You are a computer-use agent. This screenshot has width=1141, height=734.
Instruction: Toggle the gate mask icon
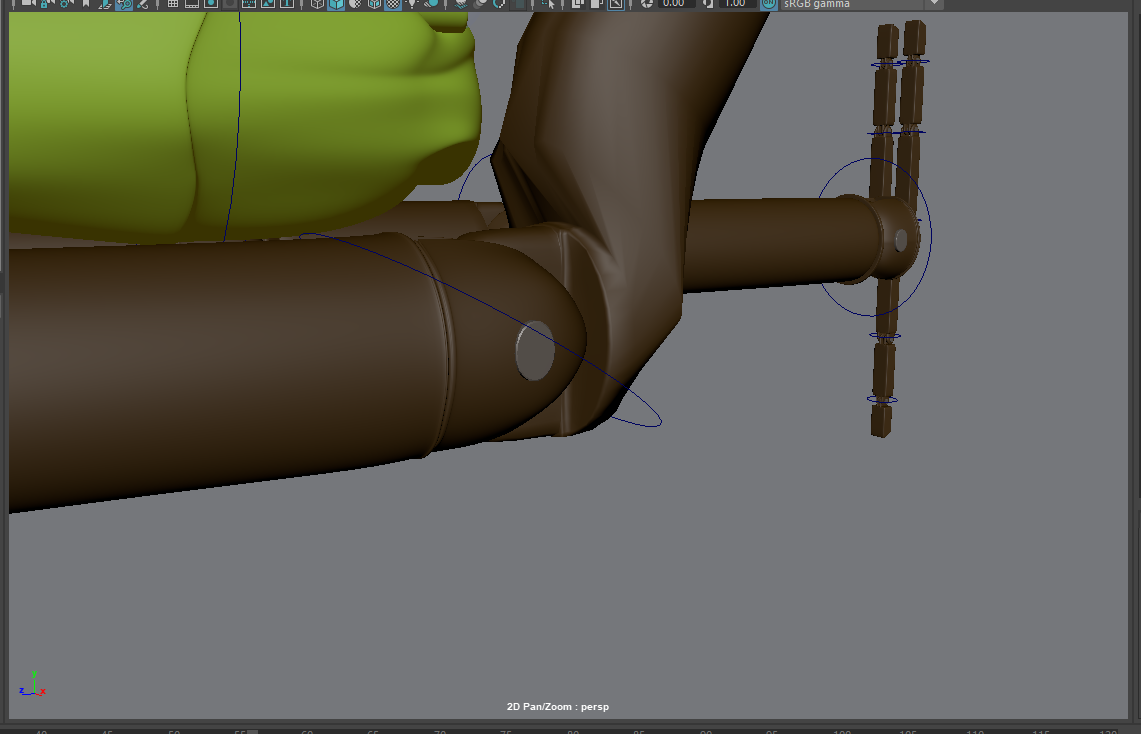click(x=230, y=4)
